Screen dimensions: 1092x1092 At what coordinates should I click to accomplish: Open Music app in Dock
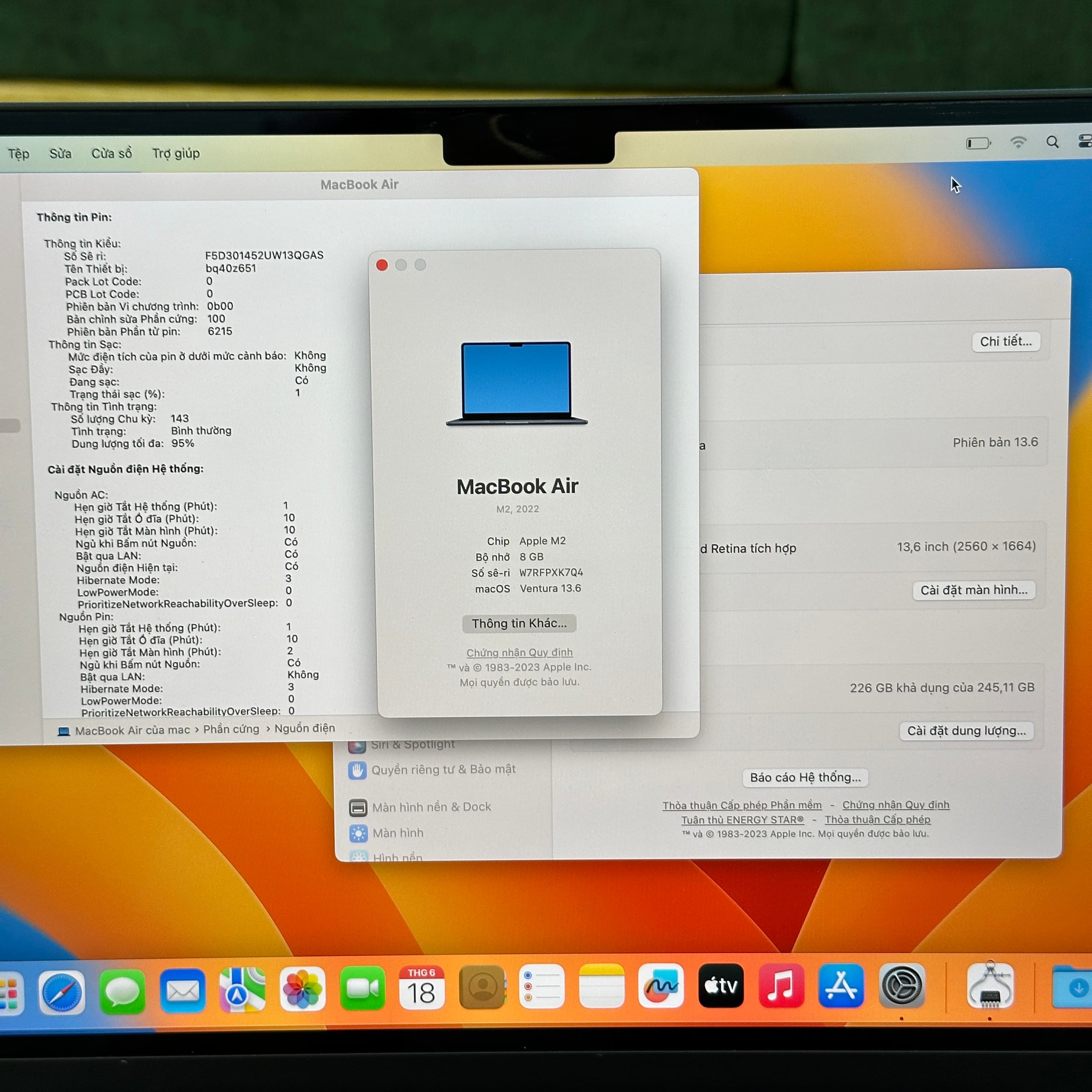click(x=781, y=986)
